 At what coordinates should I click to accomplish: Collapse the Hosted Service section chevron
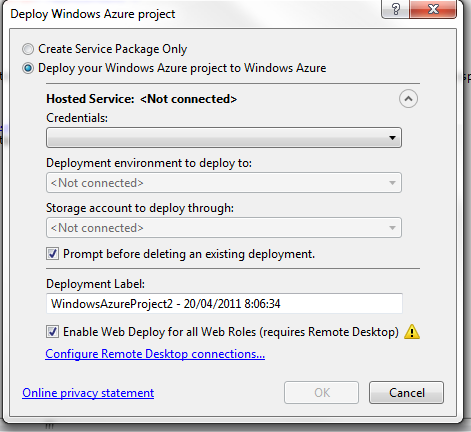408,99
